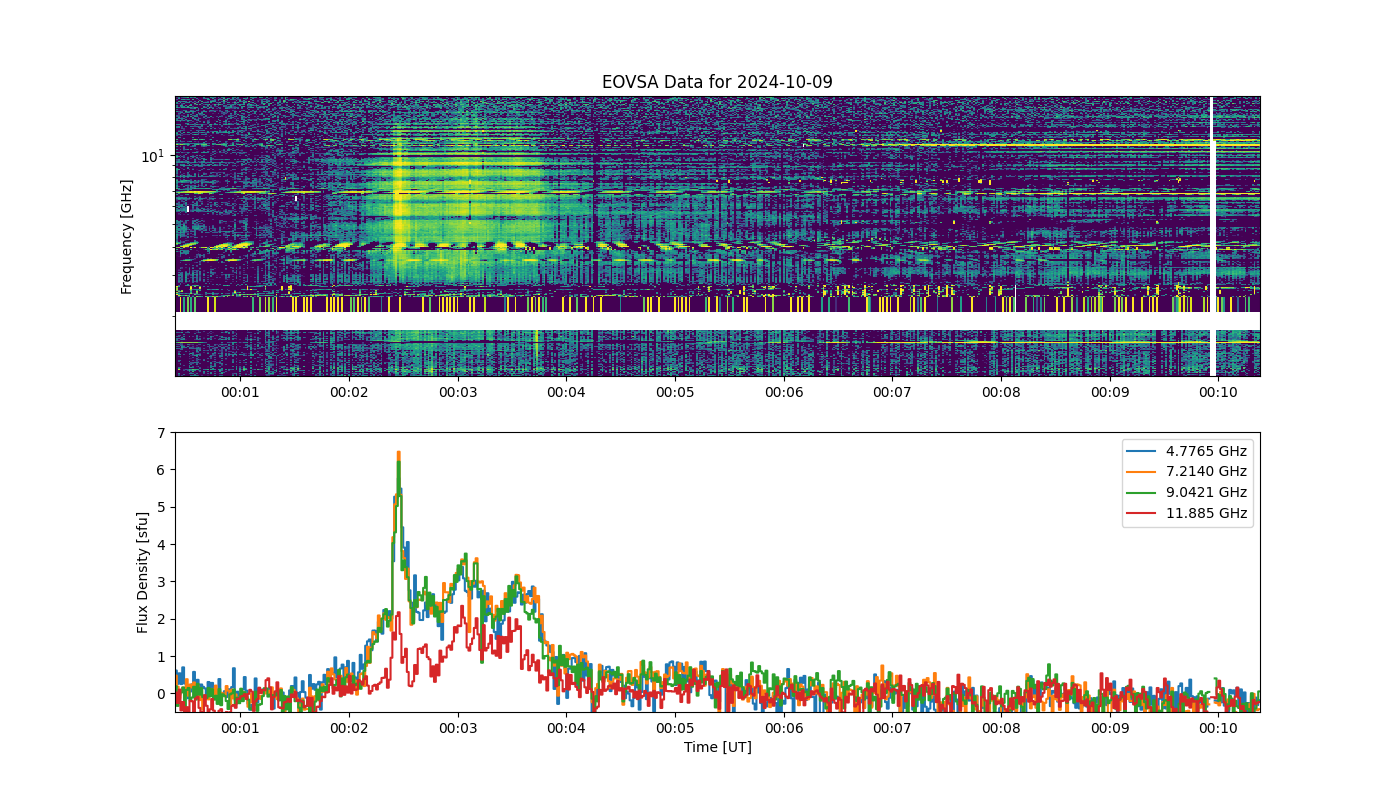Viewport: 1400px width, 800px height.
Task: Click '00:10' under the spectrogram
Action: tap(1218, 392)
